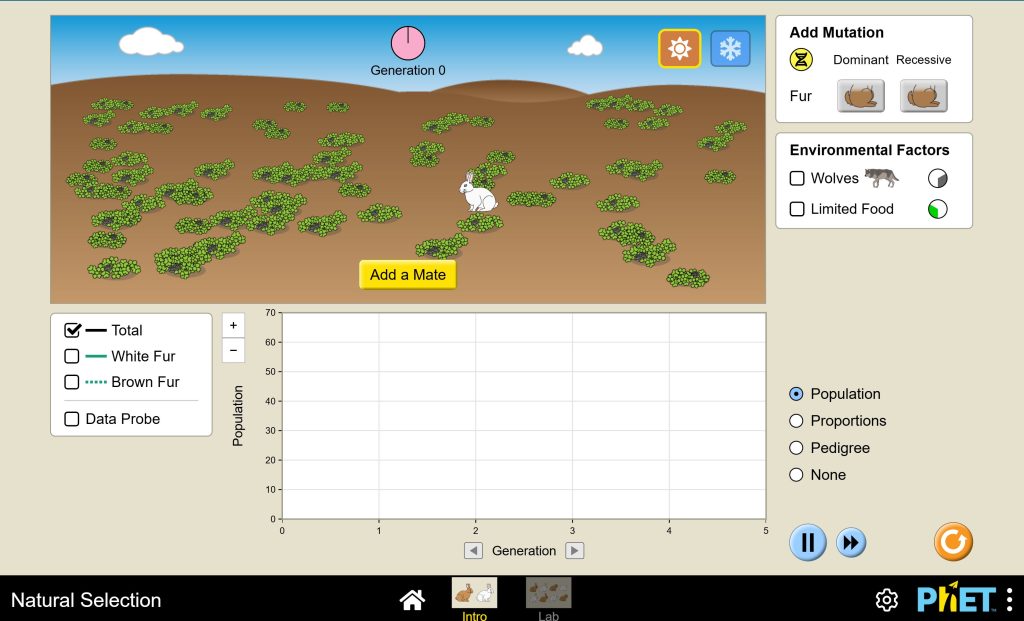This screenshot has height=621, width=1024.
Task: Go to the home screen
Action: pos(412,599)
